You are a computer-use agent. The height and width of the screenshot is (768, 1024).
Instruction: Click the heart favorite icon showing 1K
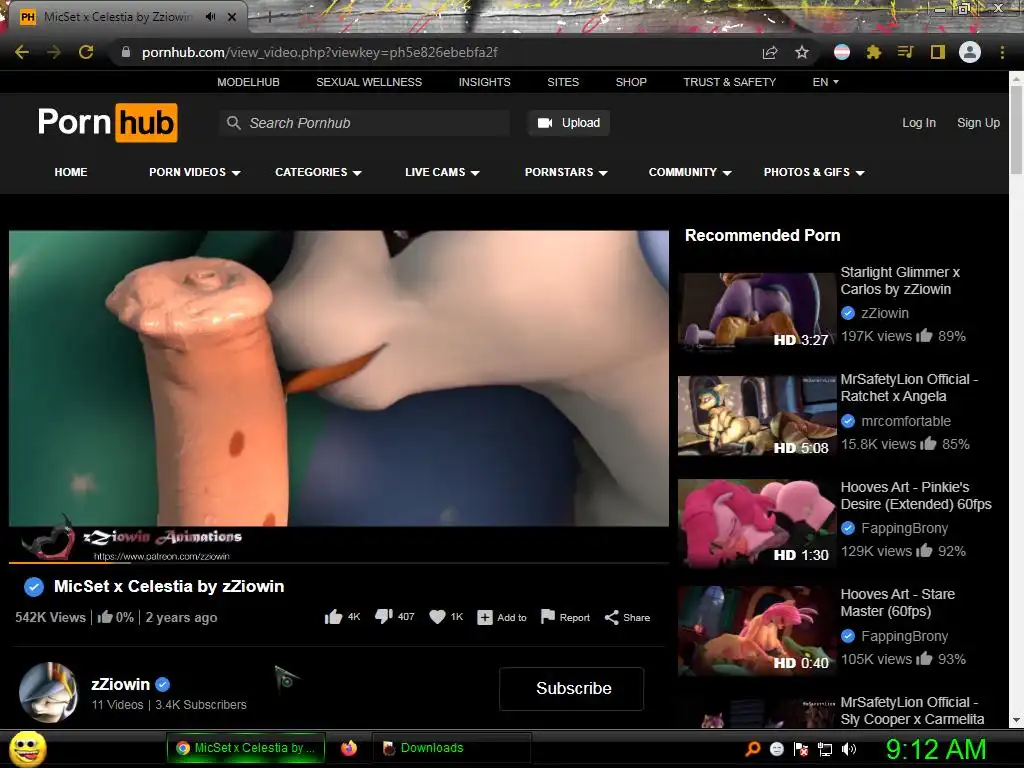[437, 617]
